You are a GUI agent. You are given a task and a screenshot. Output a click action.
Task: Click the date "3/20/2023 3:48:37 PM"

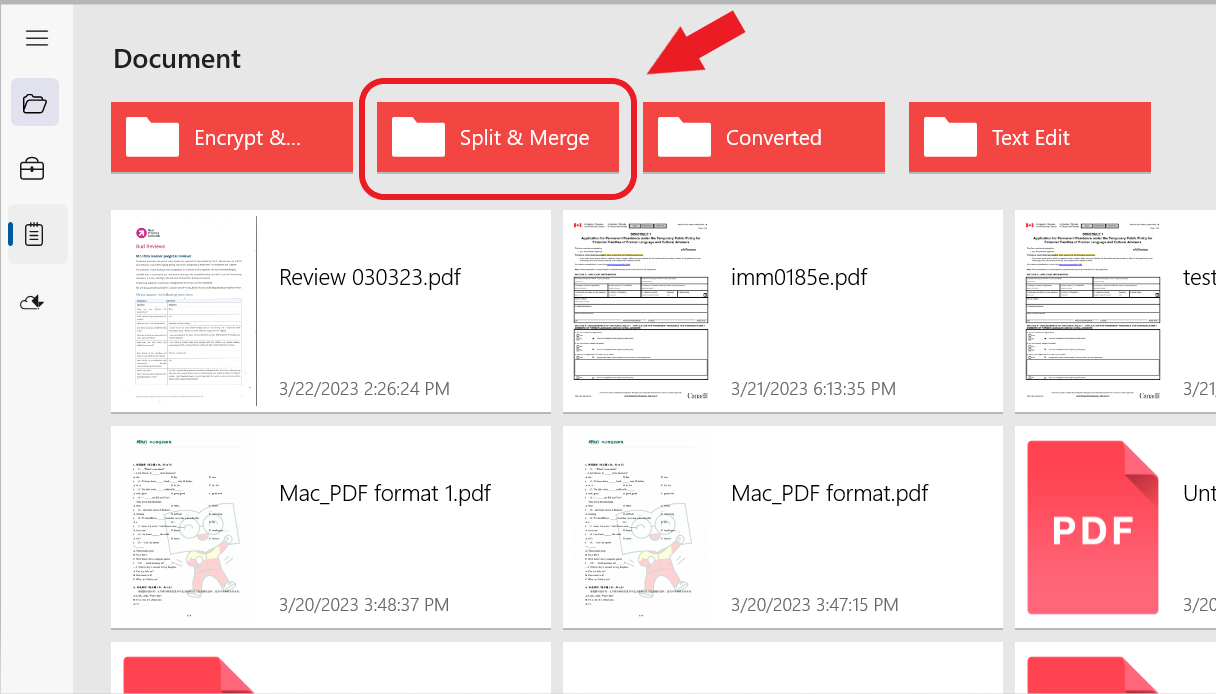(364, 604)
